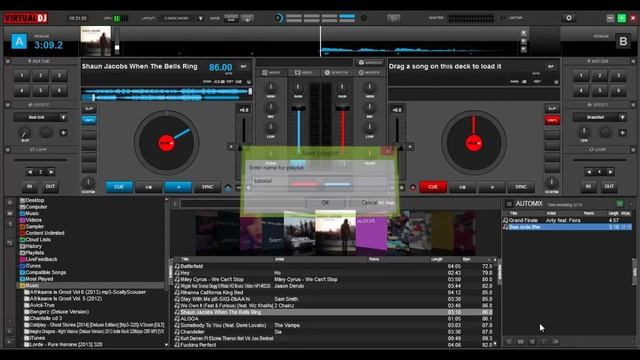Toggle deck B VINYL mode
The height and width of the screenshot is (360, 640).
(x=552, y=120)
